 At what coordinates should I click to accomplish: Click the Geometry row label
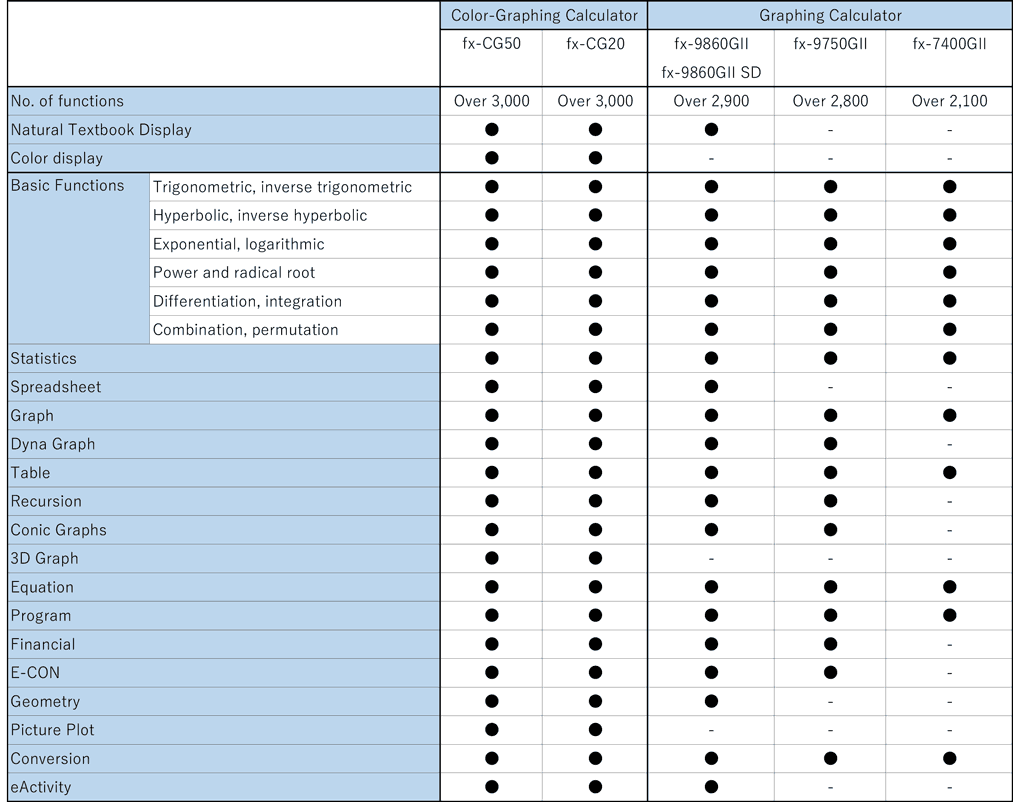pyautogui.click(x=45, y=701)
